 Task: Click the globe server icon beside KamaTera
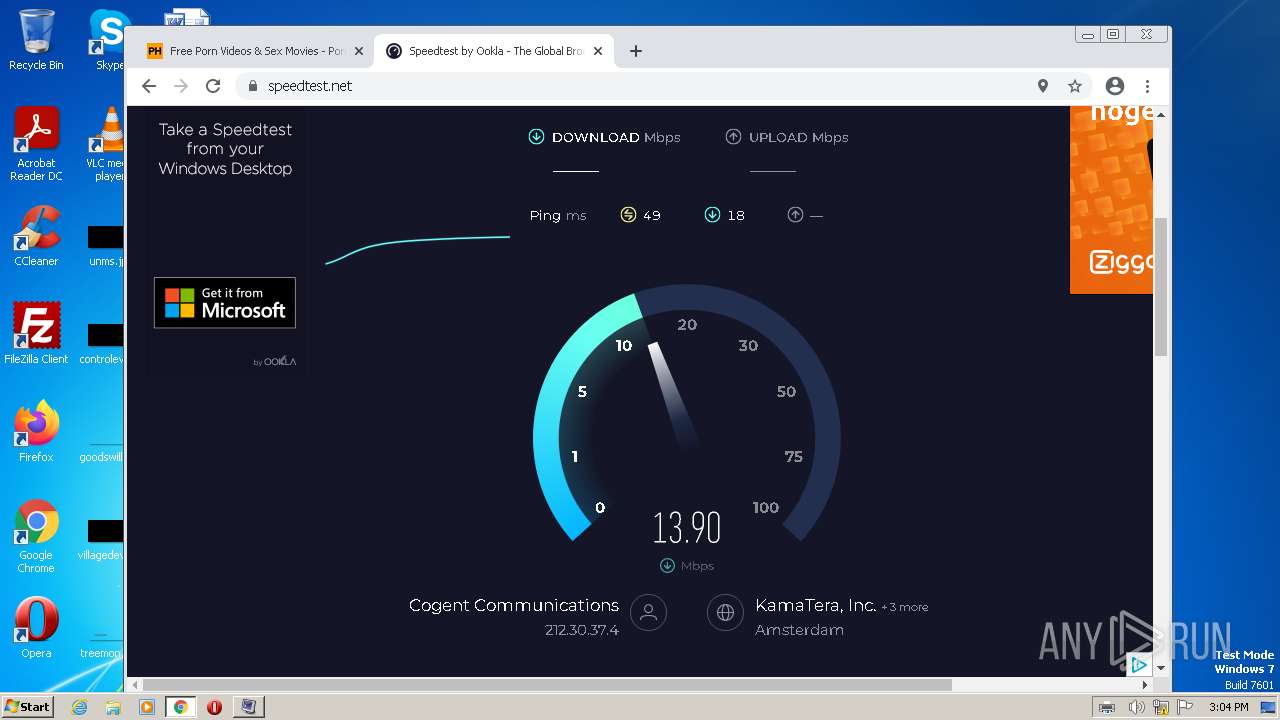(x=725, y=613)
